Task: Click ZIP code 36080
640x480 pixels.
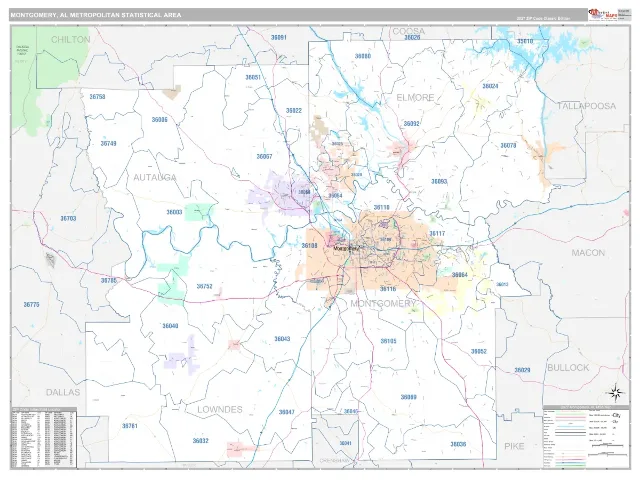Action: 363,56
